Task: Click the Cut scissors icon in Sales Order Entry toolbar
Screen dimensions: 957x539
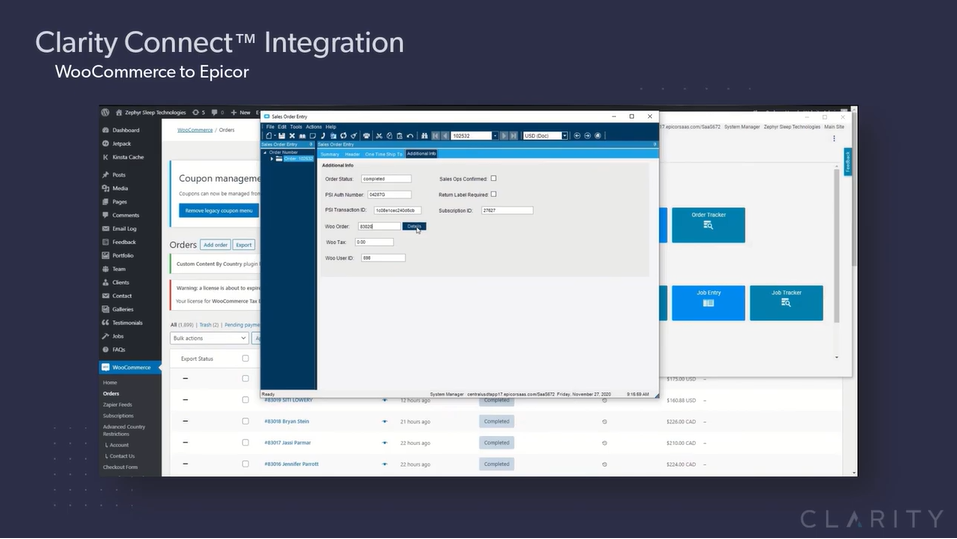Action: click(x=379, y=136)
